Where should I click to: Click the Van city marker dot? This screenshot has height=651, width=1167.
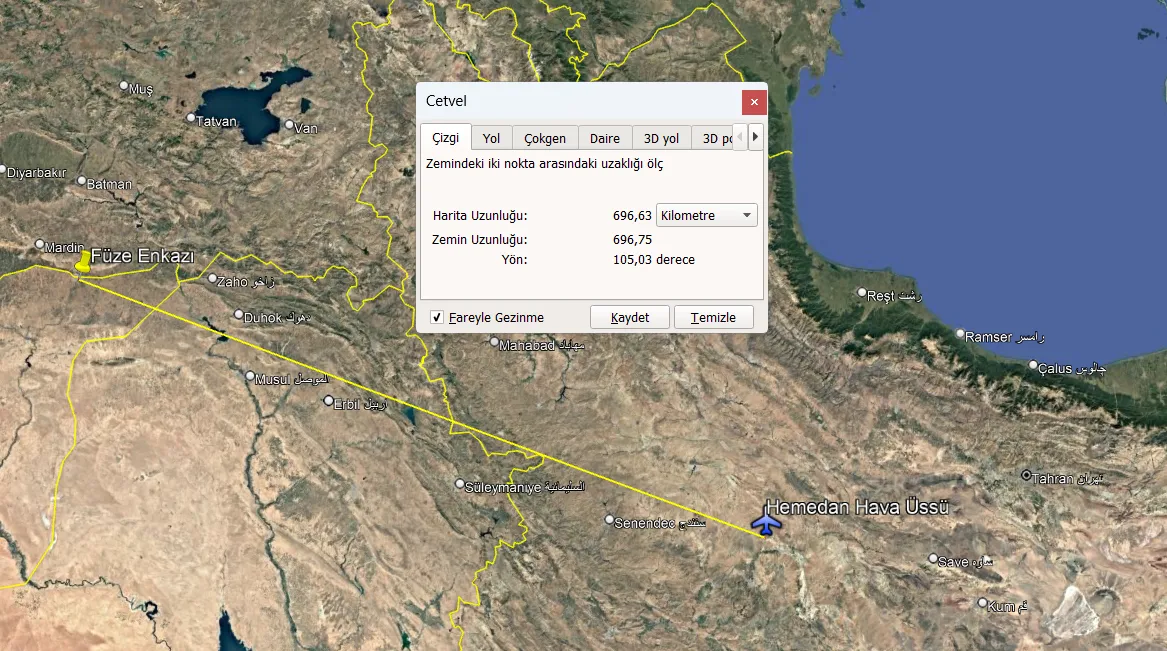pyautogui.click(x=290, y=124)
